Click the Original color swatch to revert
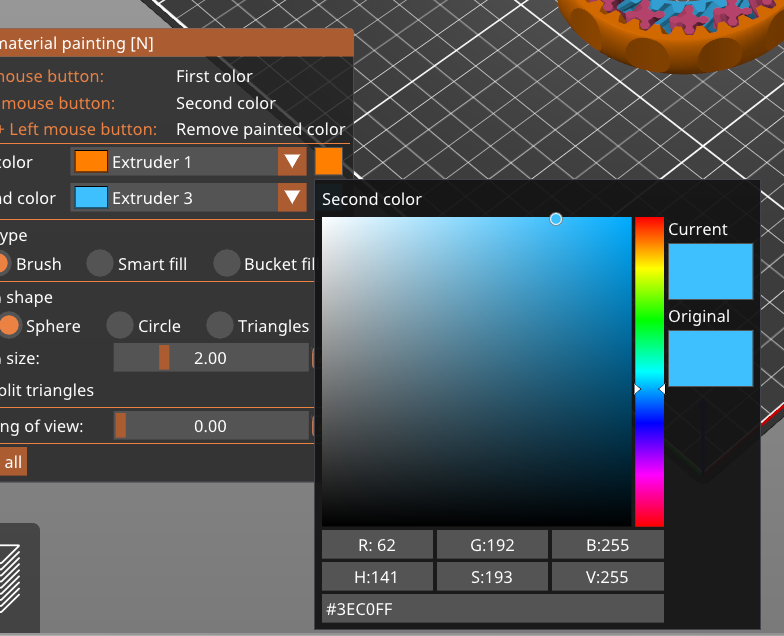 click(x=710, y=359)
